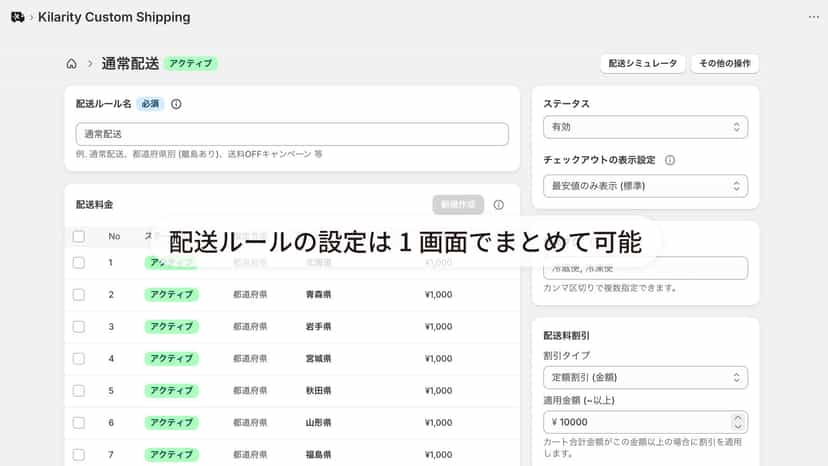828x466 pixels.
Task: Click アクティブ badge in 宮城県 row
Action: coord(171,359)
